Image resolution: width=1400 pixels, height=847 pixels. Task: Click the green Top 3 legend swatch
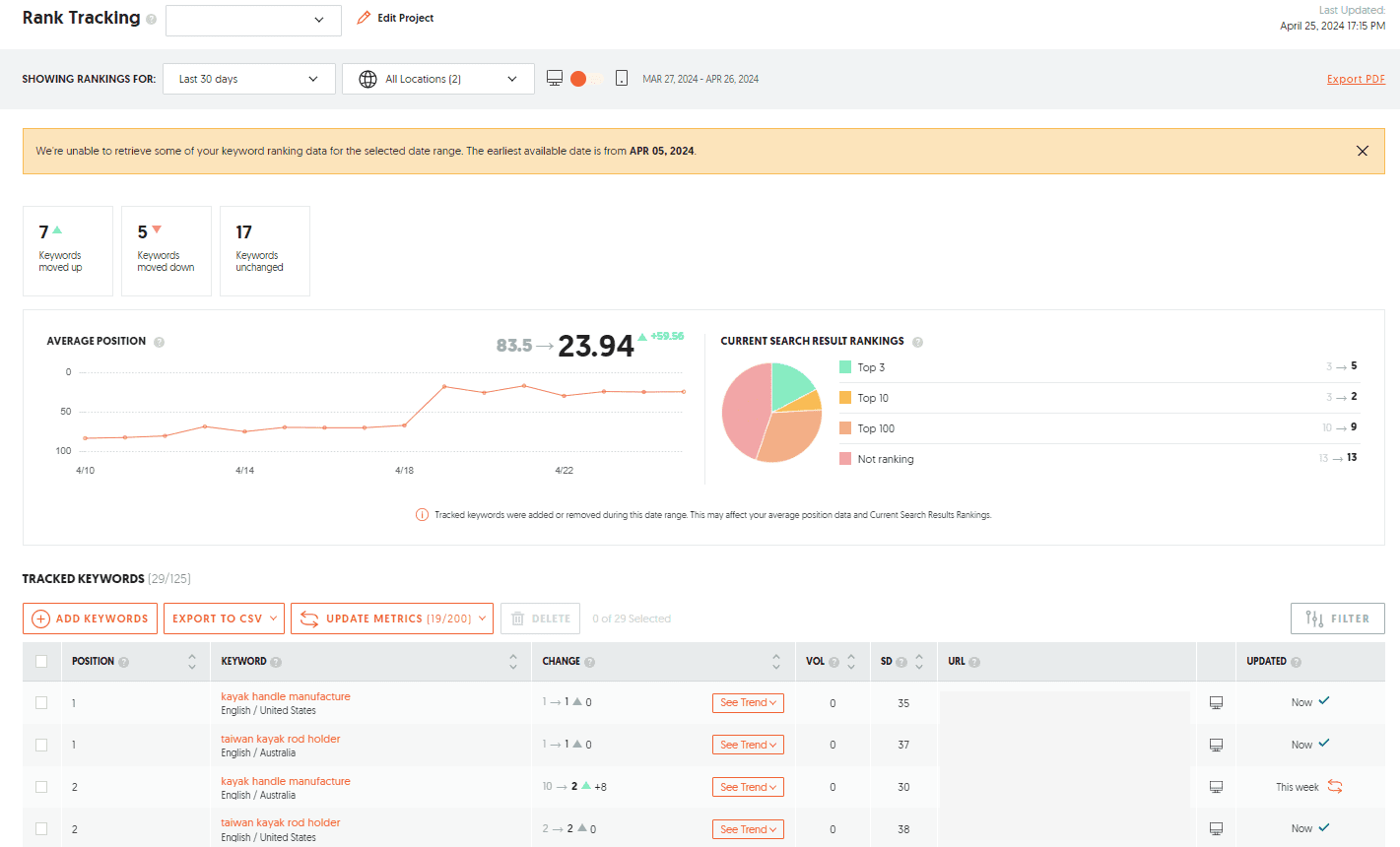845,366
